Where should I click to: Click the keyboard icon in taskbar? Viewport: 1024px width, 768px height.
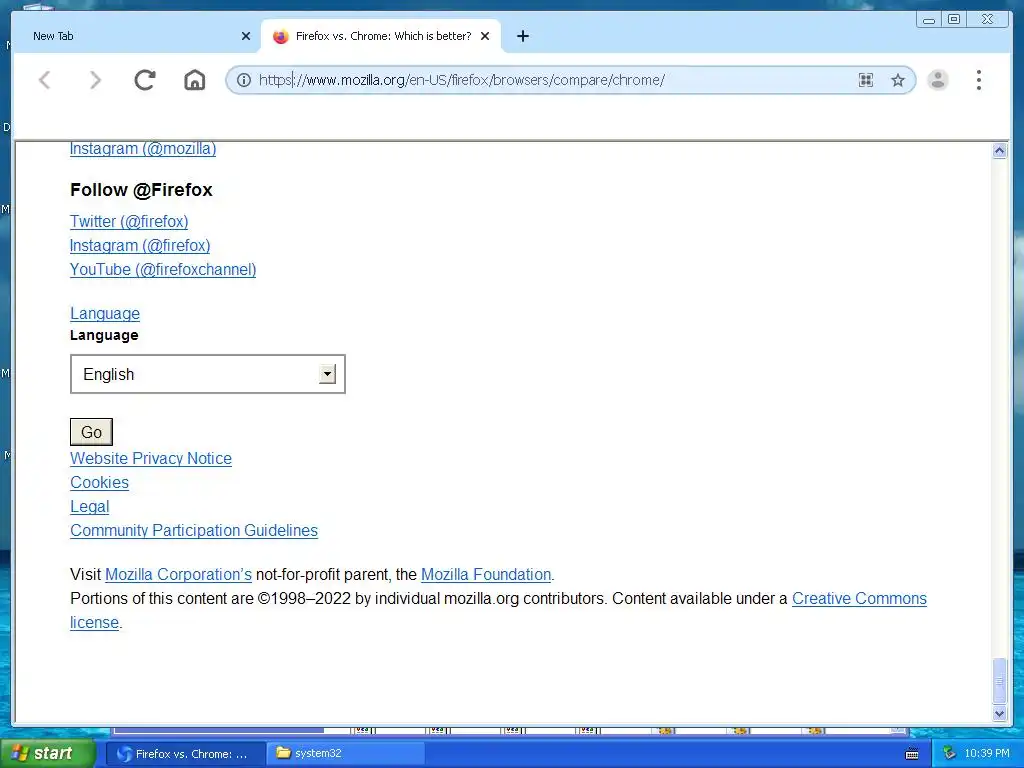(912, 754)
